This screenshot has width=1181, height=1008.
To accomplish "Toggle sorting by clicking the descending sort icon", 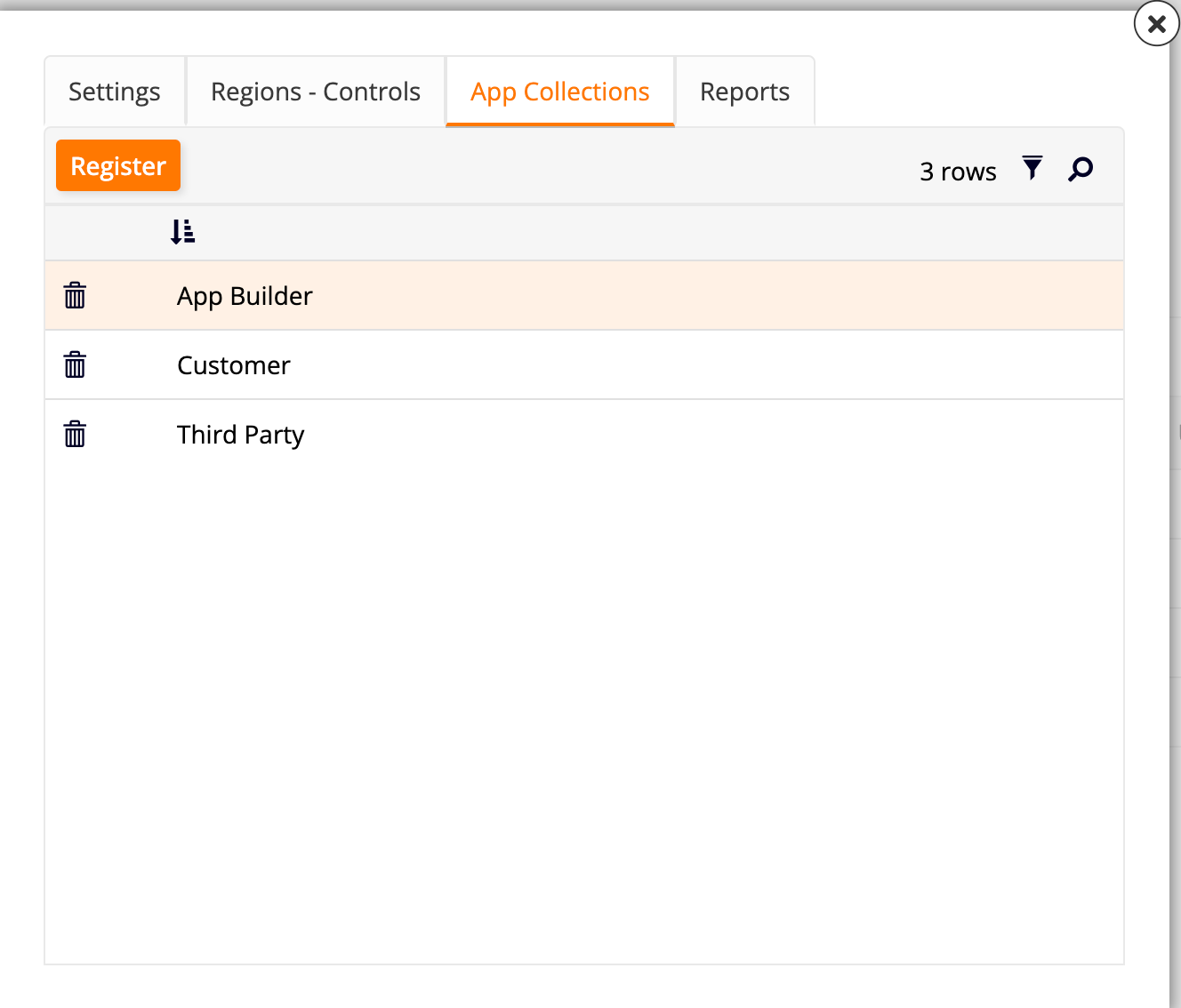I will pos(183,231).
